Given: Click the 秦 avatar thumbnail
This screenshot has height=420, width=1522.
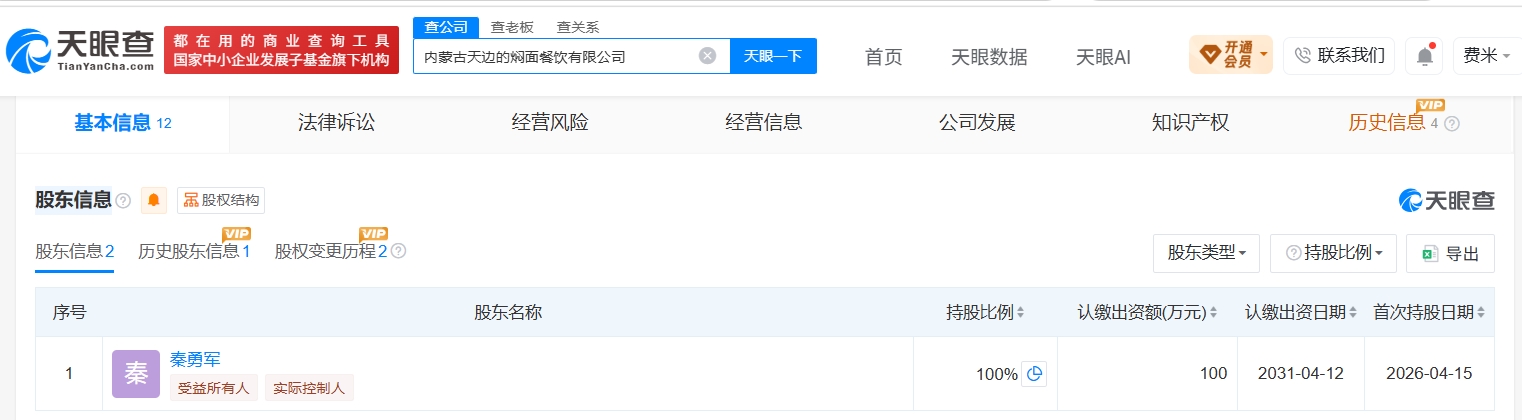Looking at the screenshot, I should [x=136, y=374].
